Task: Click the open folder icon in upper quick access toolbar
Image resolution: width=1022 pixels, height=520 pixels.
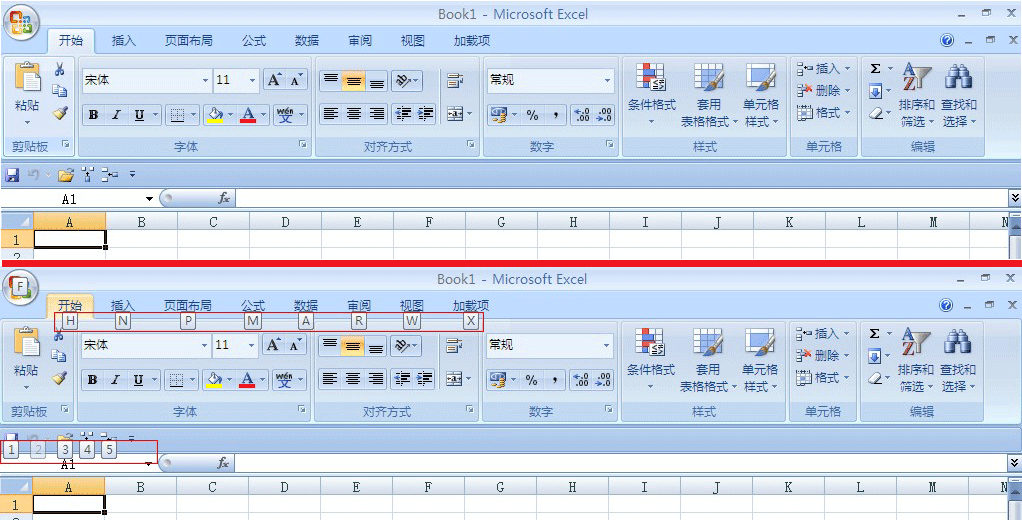Action: [65, 175]
